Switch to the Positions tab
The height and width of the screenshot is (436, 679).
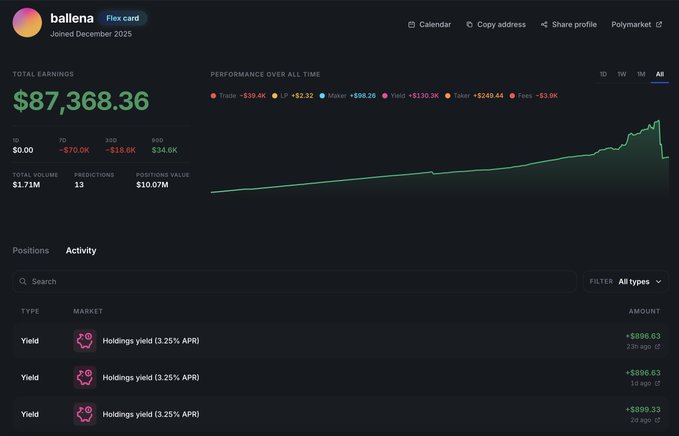coord(31,250)
